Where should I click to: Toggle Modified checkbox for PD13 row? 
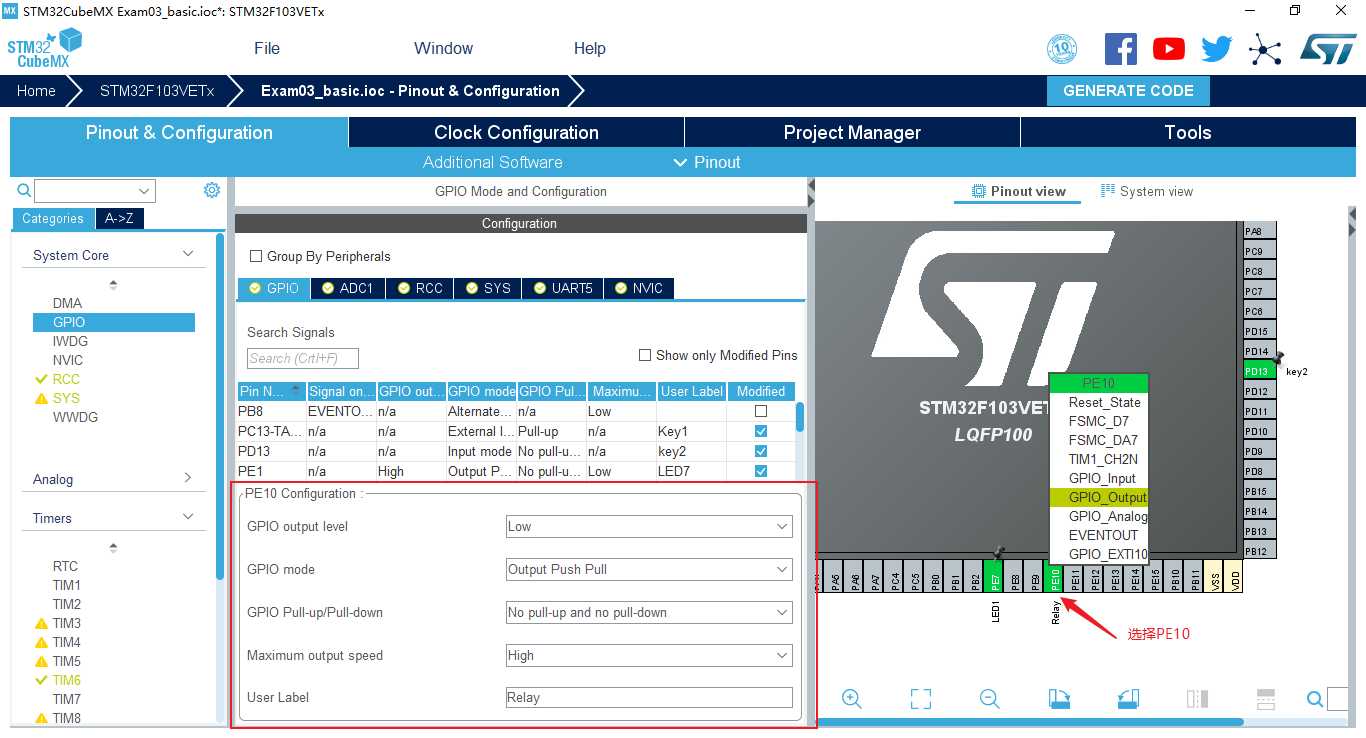point(761,451)
